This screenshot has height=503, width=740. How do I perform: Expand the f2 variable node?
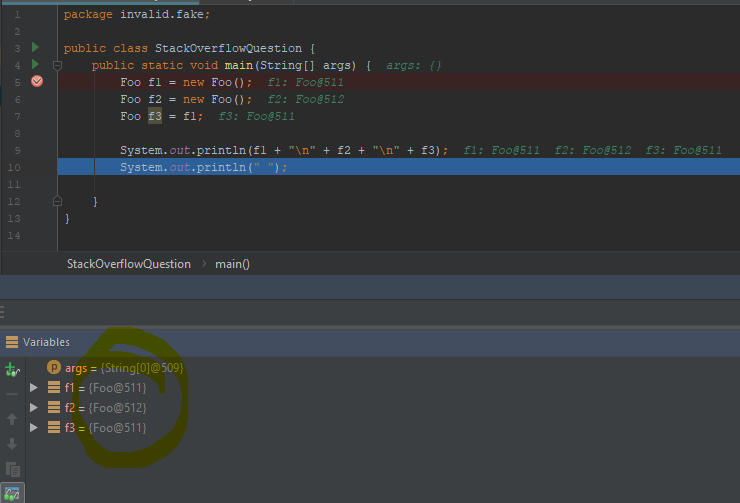tap(34, 407)
